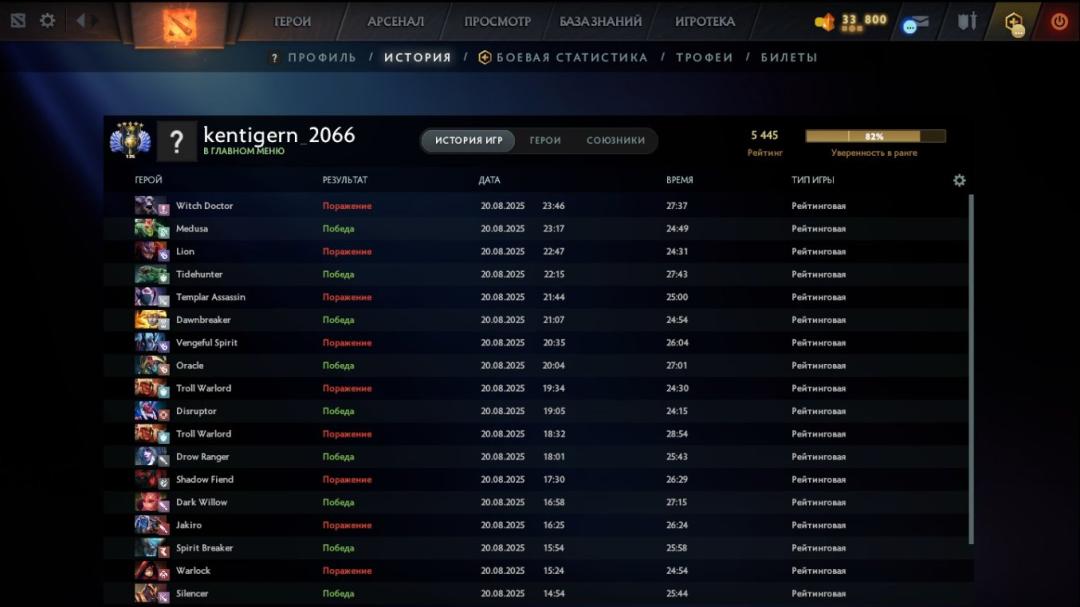Select the Silencer hero portrait
Screen dimensions: 1080x607
coord(152,593)
